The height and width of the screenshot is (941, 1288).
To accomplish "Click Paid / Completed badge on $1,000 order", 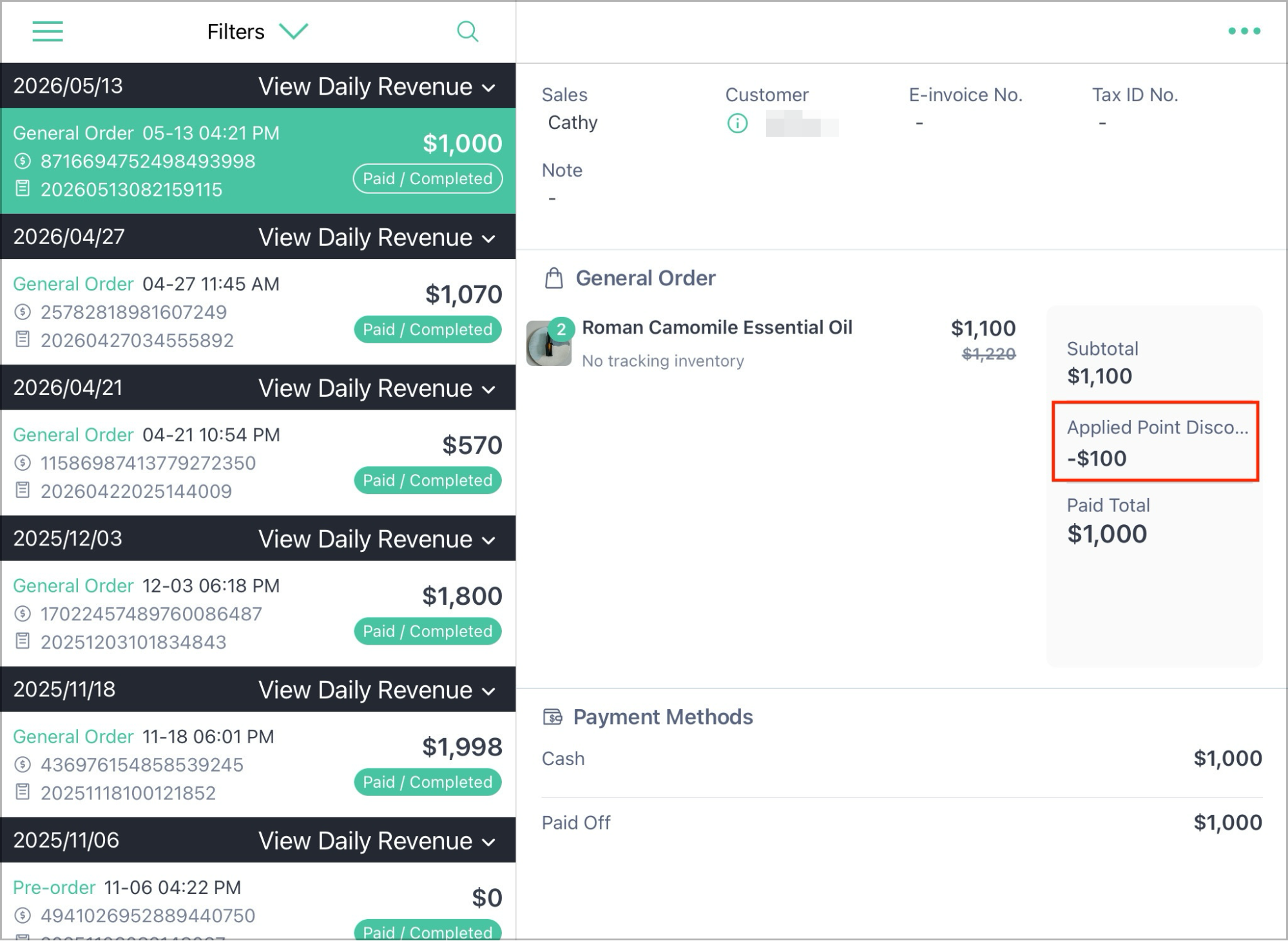I will (428, 178).
